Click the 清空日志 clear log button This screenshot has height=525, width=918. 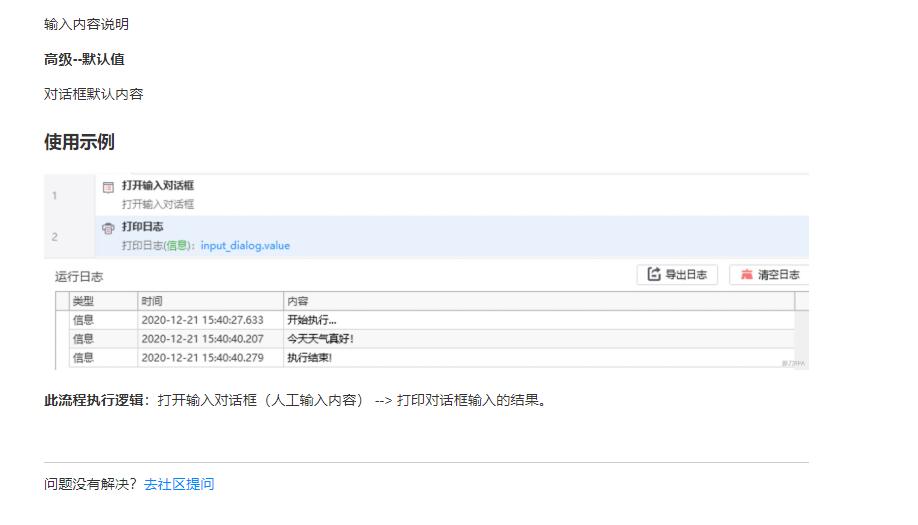(769, 274)
